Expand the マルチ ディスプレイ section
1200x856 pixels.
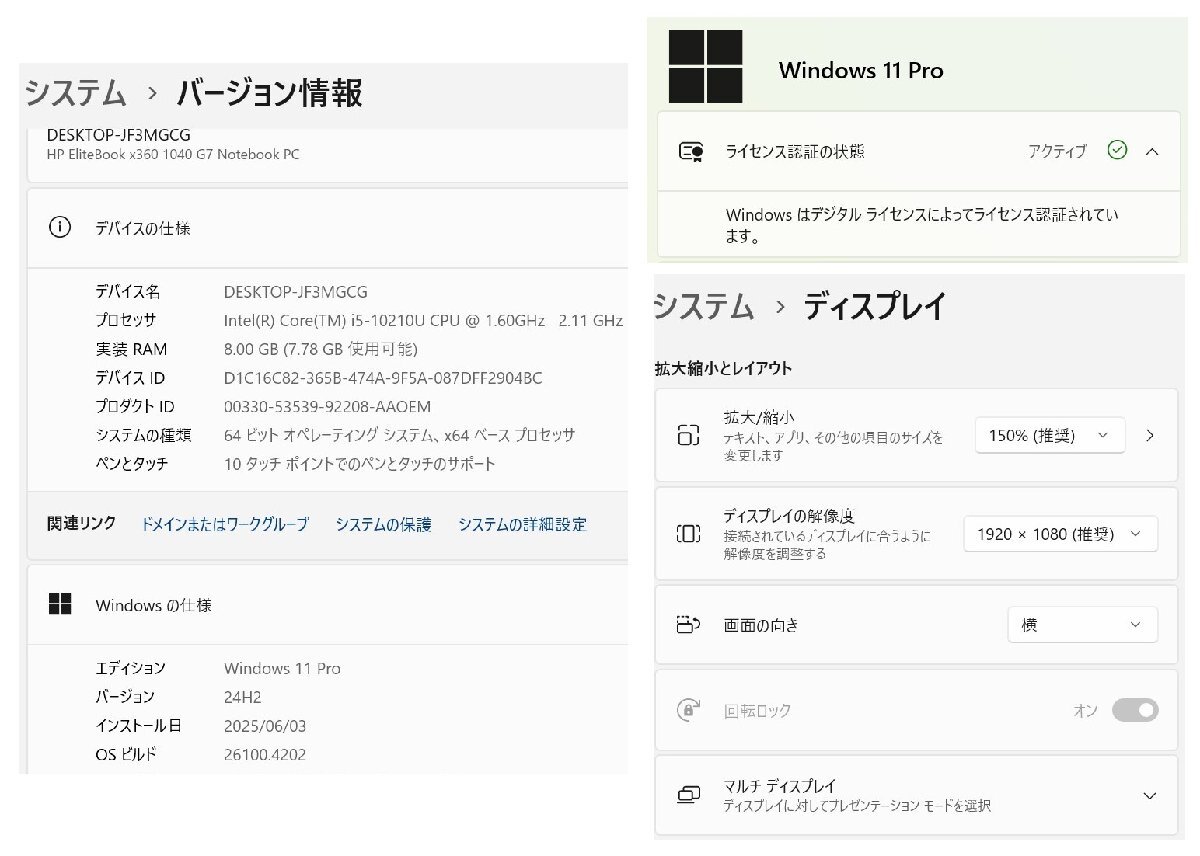[x=1150, y=796]
